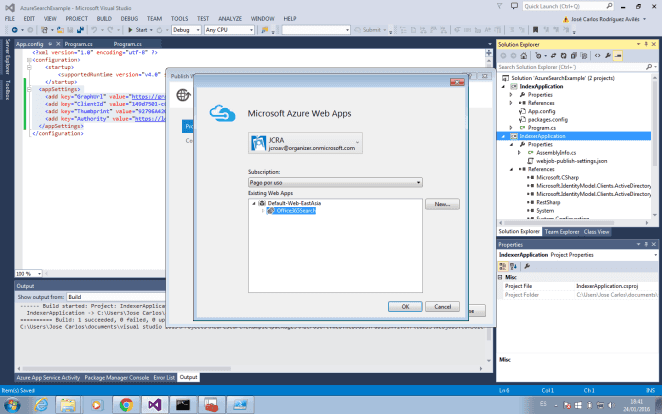The width and height of the screenshot is (662, 414).
Task: Click the bookmark toolbar icon
Action: click(x=535, y=30)
